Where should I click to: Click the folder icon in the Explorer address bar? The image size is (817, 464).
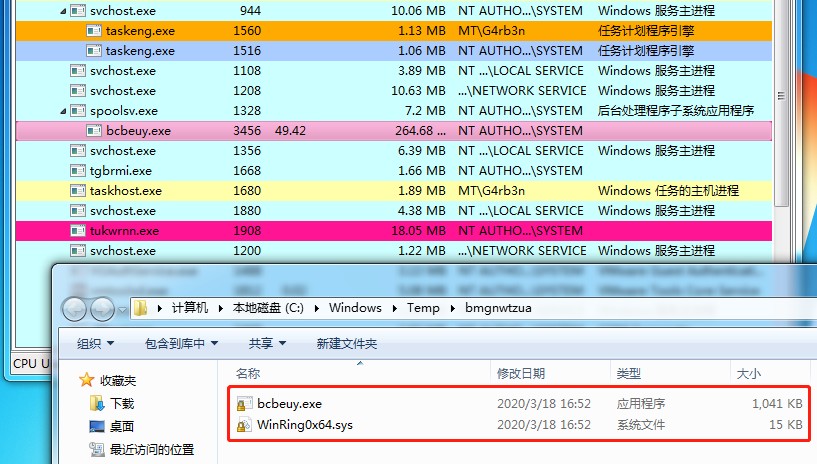click(x=141, y=308)
